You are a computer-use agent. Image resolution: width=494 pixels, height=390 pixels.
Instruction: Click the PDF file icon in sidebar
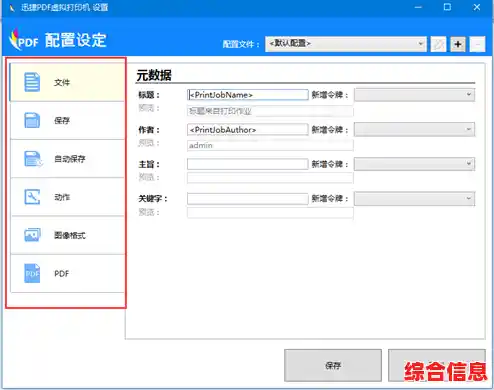point(32,273)
